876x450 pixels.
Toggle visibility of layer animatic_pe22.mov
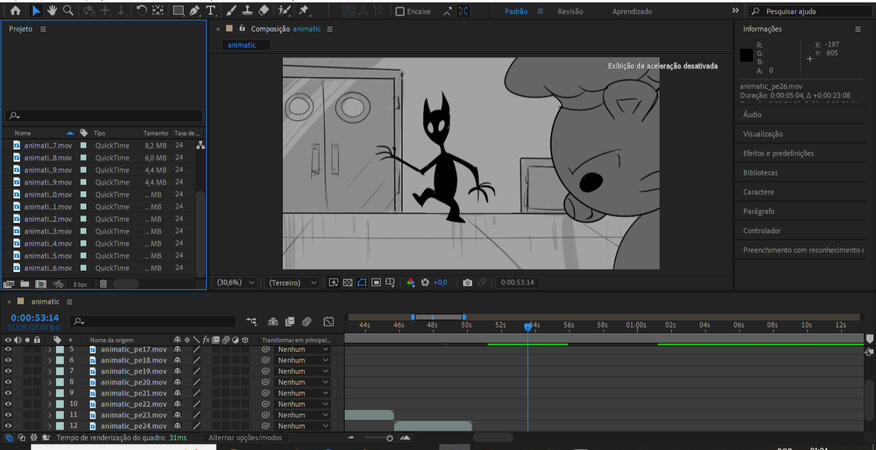8,404
